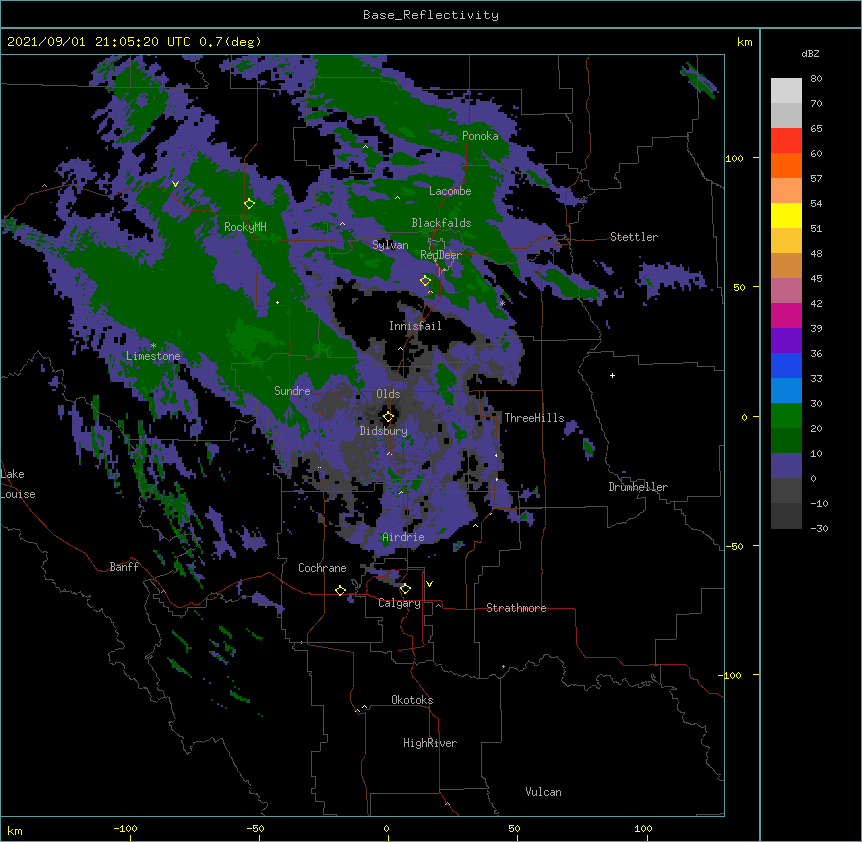Click the dBZ legend heading
Image resolution: width=862 pixels, height=842 pixels.
coord(810,54)
